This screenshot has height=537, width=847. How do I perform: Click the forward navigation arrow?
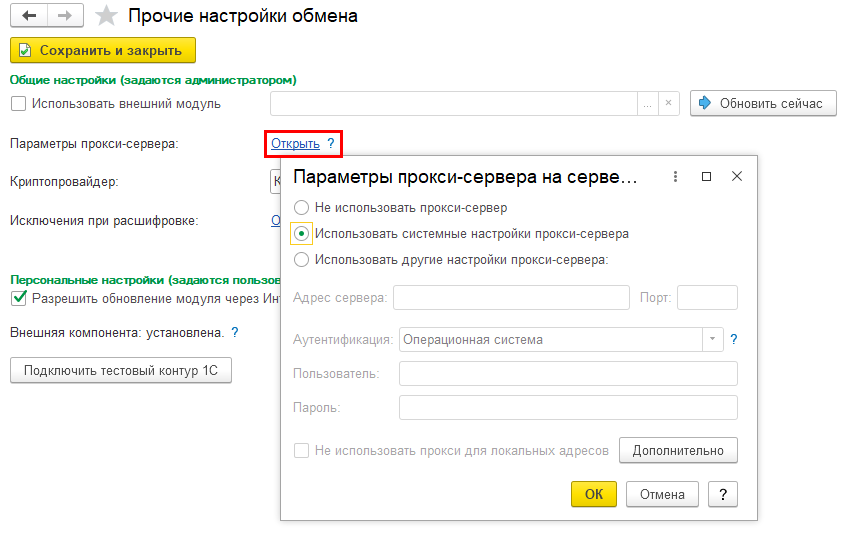[x=64, y=17]
